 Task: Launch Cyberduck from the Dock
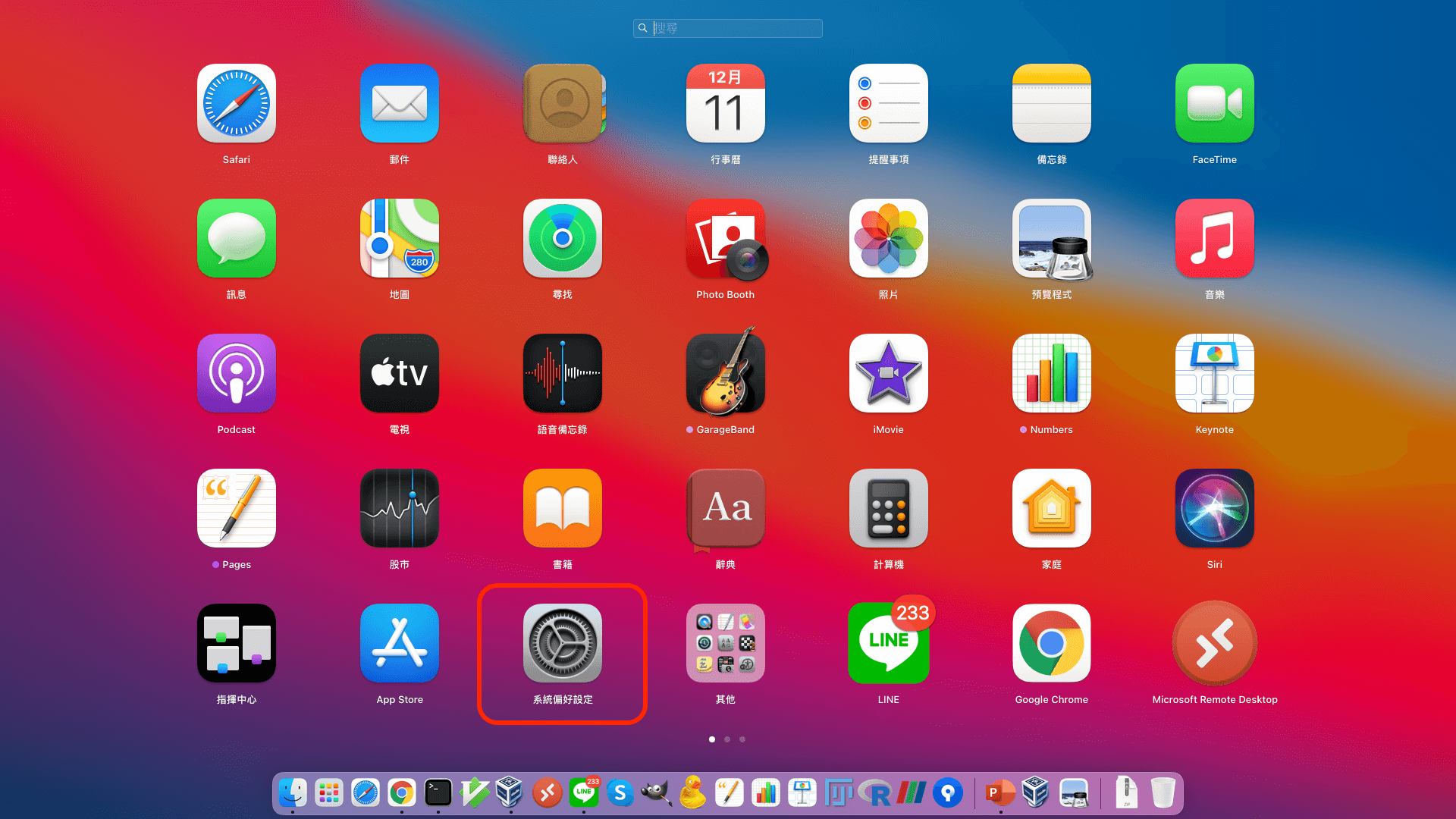tap(693, 792)
